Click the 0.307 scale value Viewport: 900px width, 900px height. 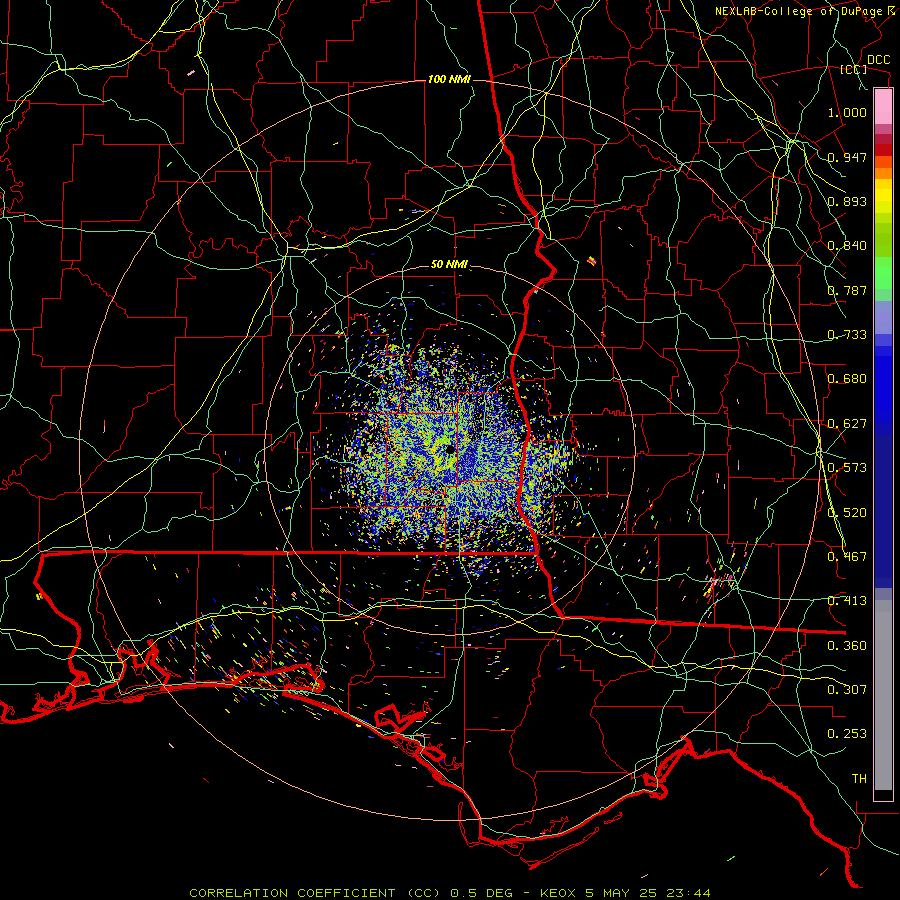(x=847, y=690)
